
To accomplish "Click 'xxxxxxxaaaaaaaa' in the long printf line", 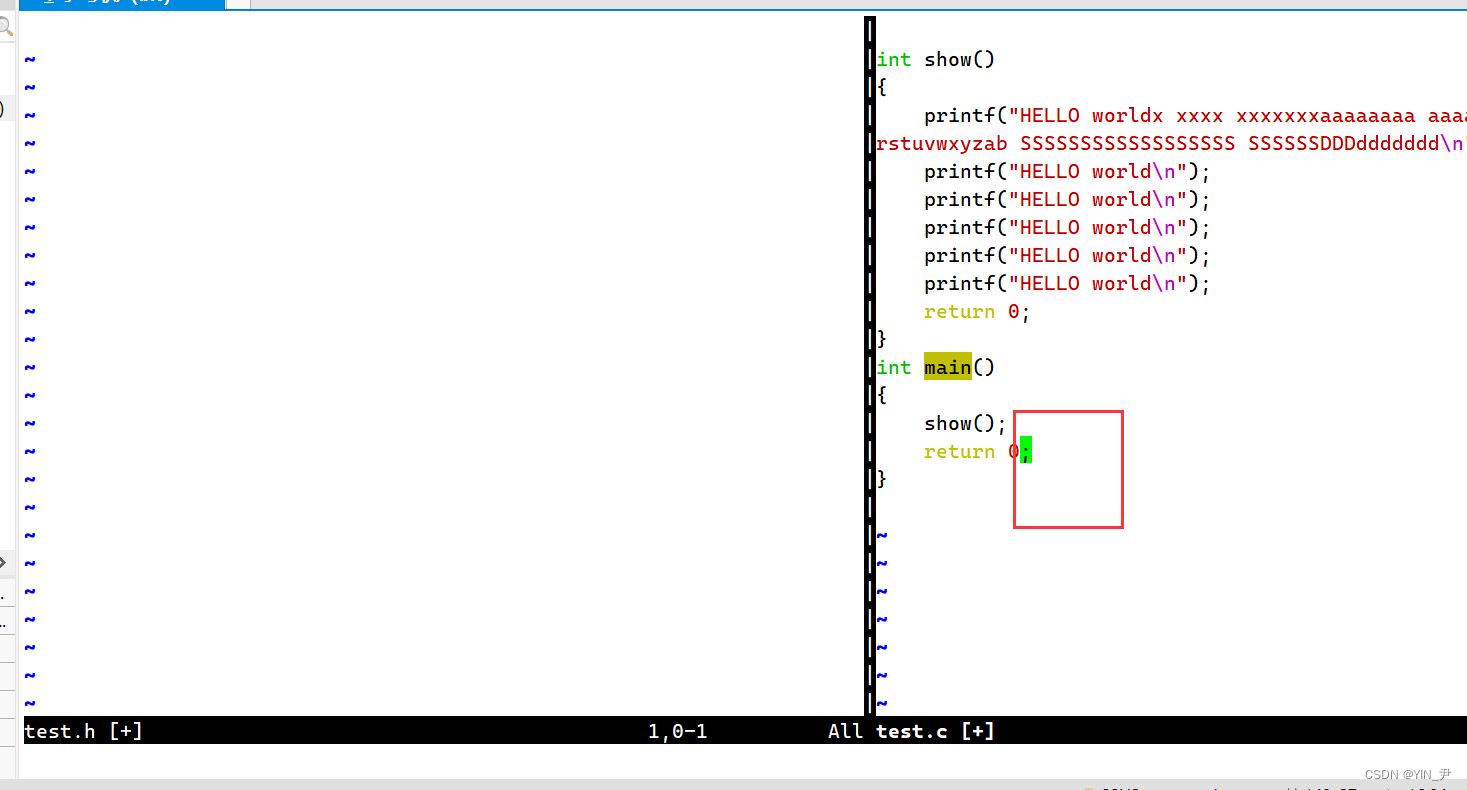I will click(x=1326, y=115).
